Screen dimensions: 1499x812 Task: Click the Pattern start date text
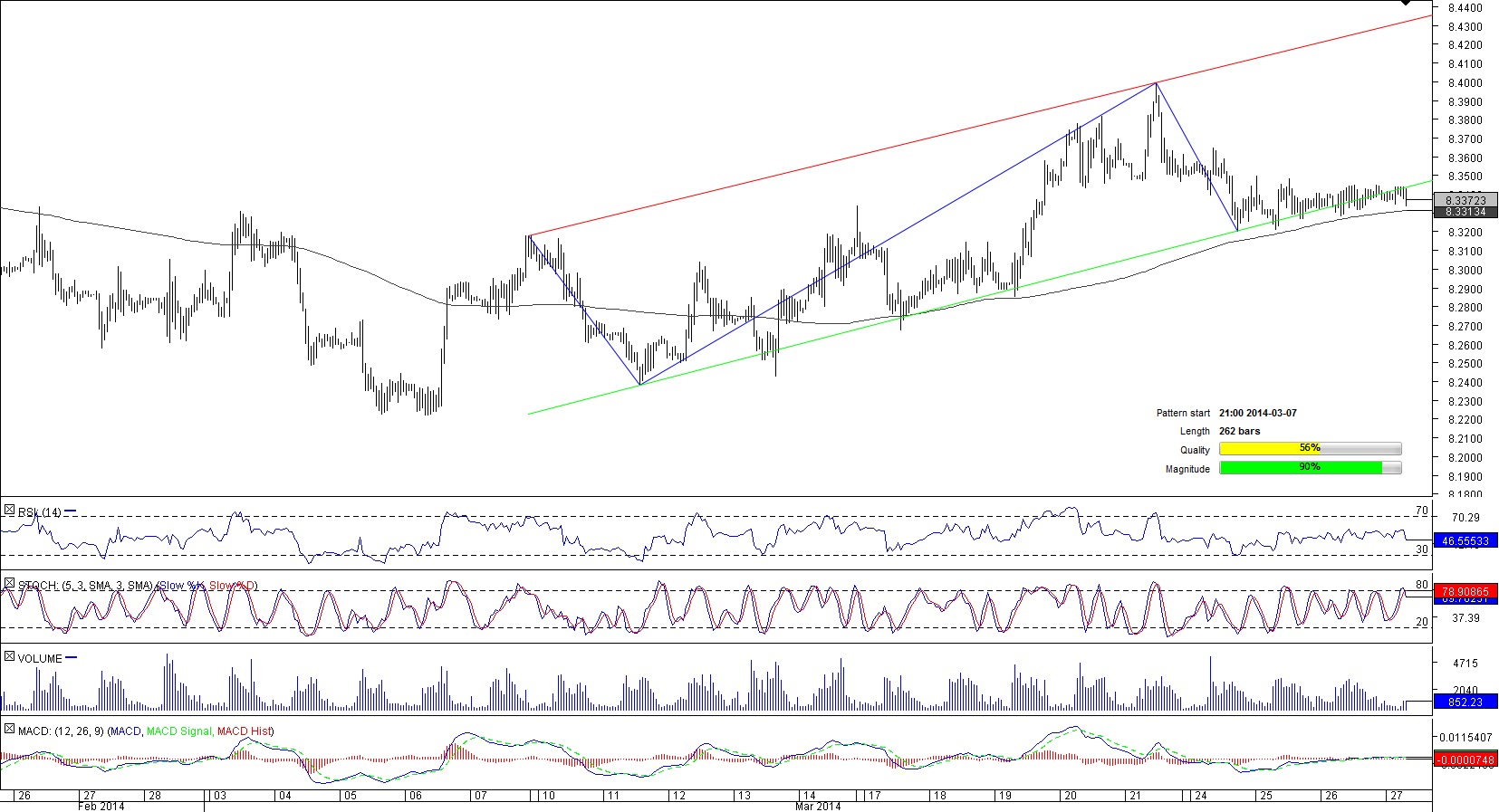point(1257,413)
